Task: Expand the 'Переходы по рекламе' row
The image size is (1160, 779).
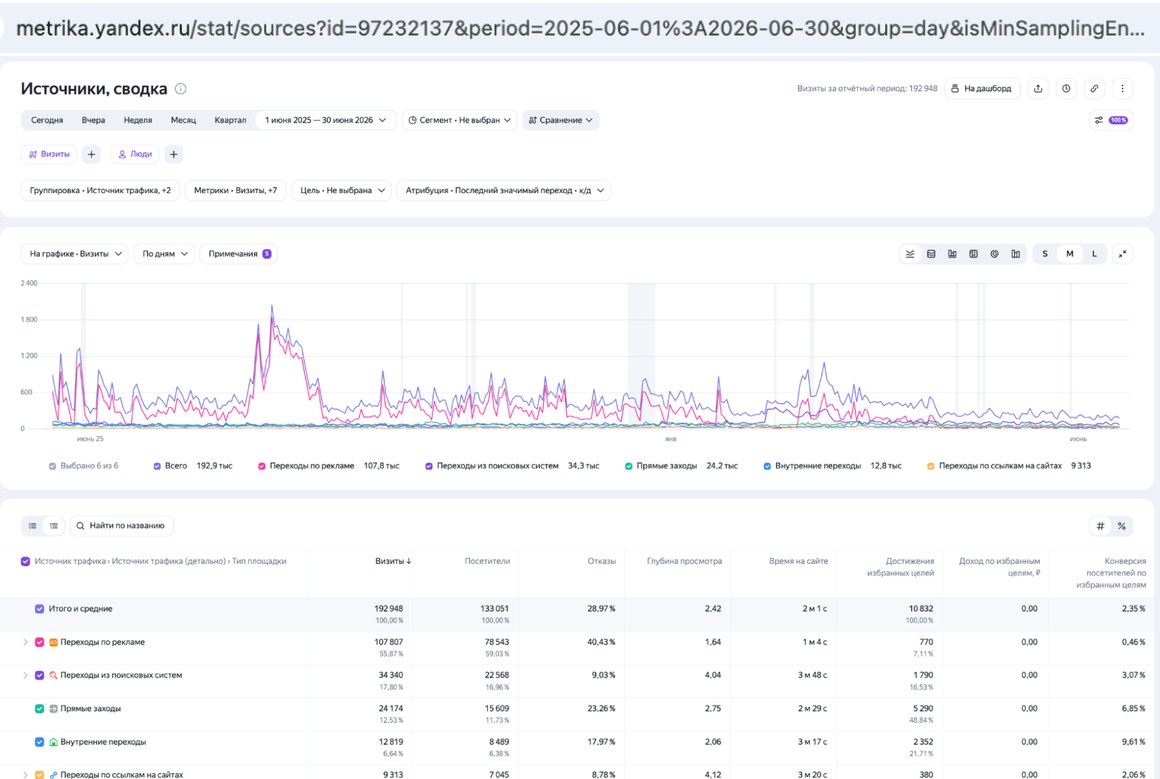Action: pos(25,642)
